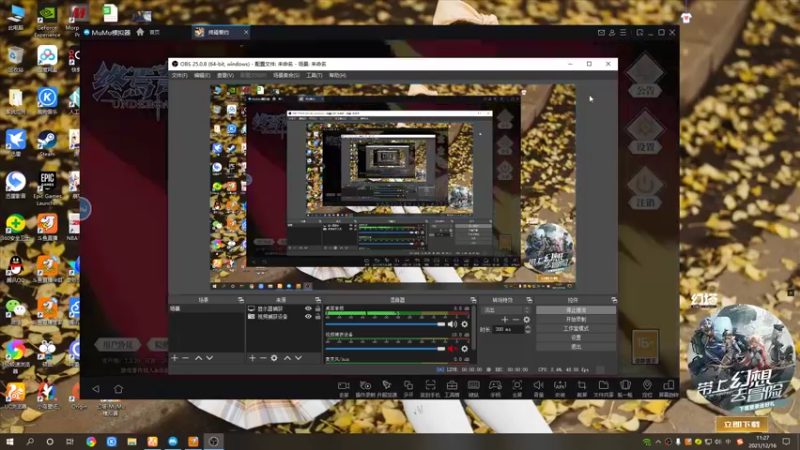
Task: Click MuMu Android home button
Action: tap(118, 389)
